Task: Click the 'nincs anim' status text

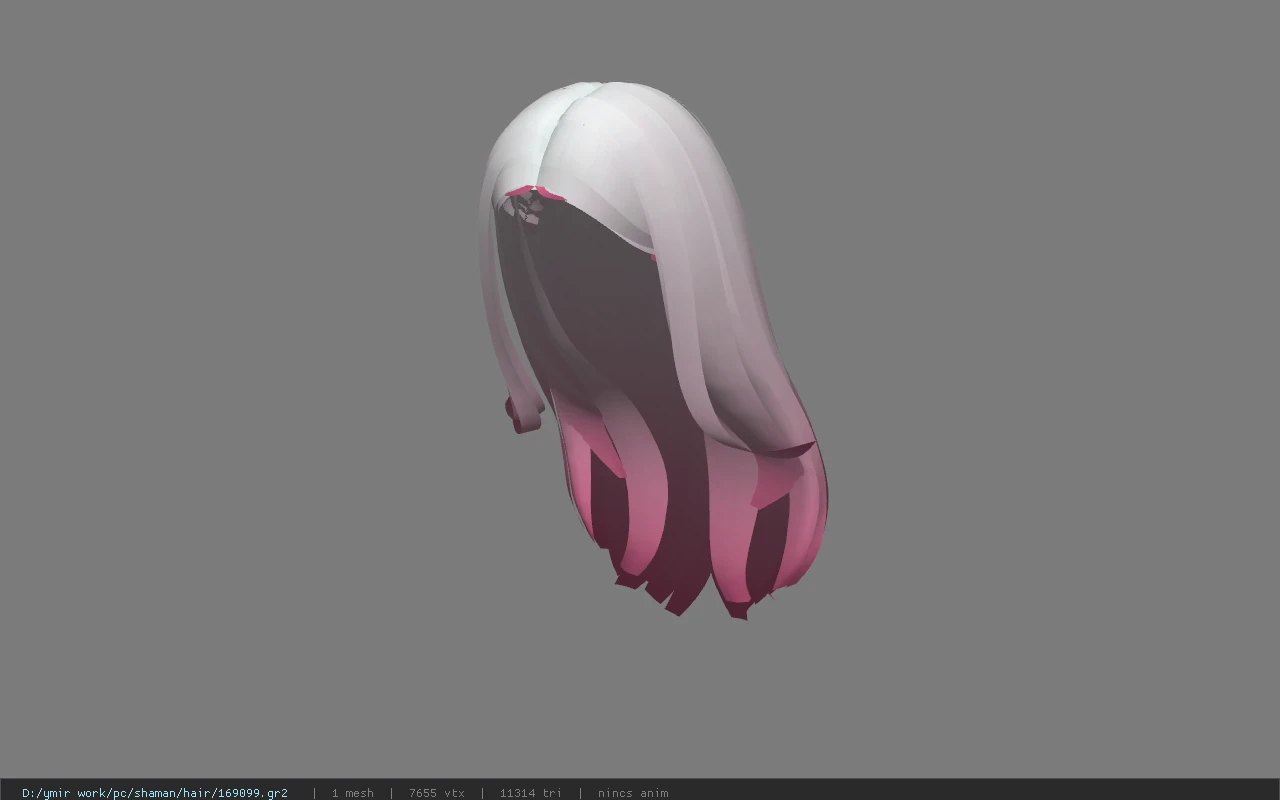Action: (x=633, y=793)
